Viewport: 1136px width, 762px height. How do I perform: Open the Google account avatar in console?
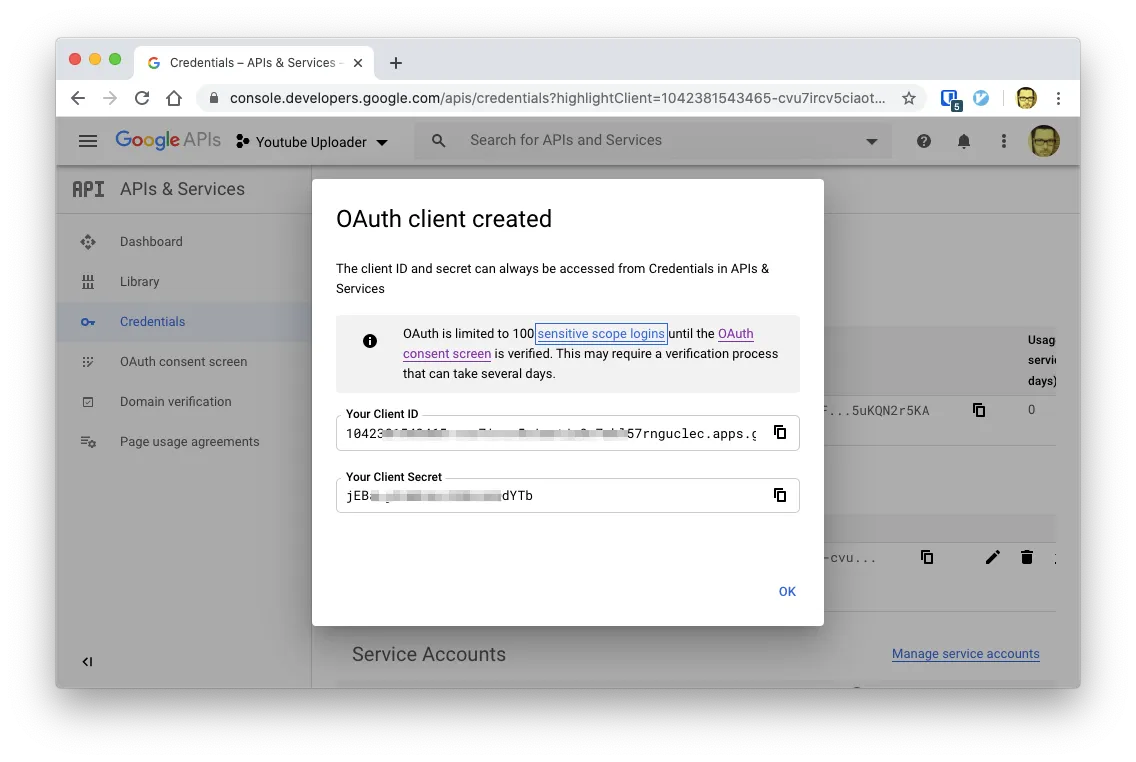click(x=1044, y=141)
